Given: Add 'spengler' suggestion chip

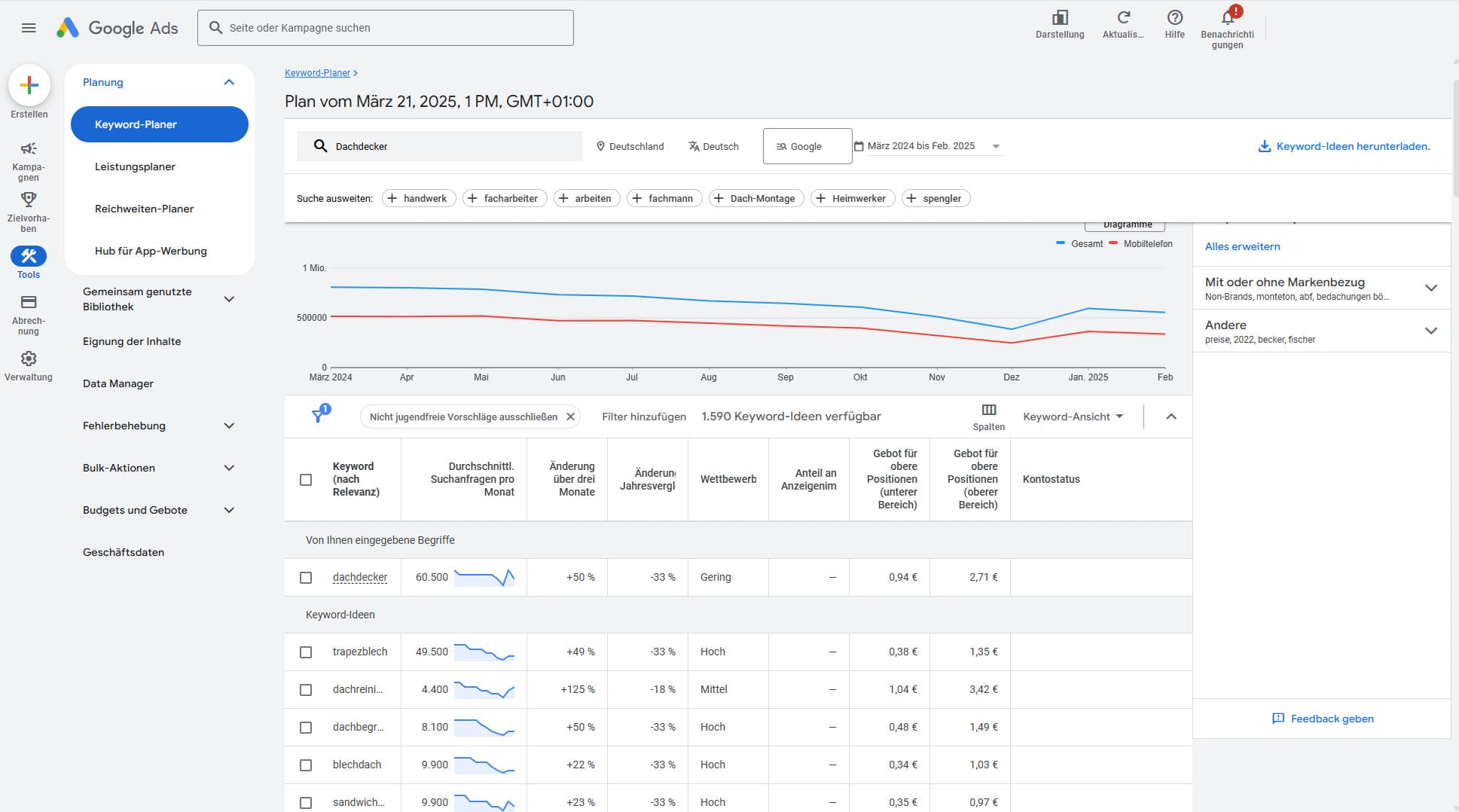Looking at the screenshot, I should click(936, 198).
